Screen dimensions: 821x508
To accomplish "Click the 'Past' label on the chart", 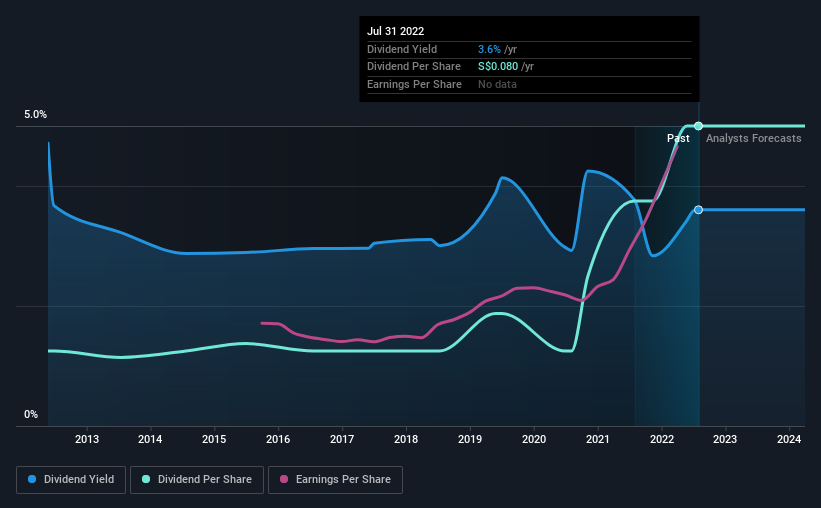I will click(x=678, y=138).
